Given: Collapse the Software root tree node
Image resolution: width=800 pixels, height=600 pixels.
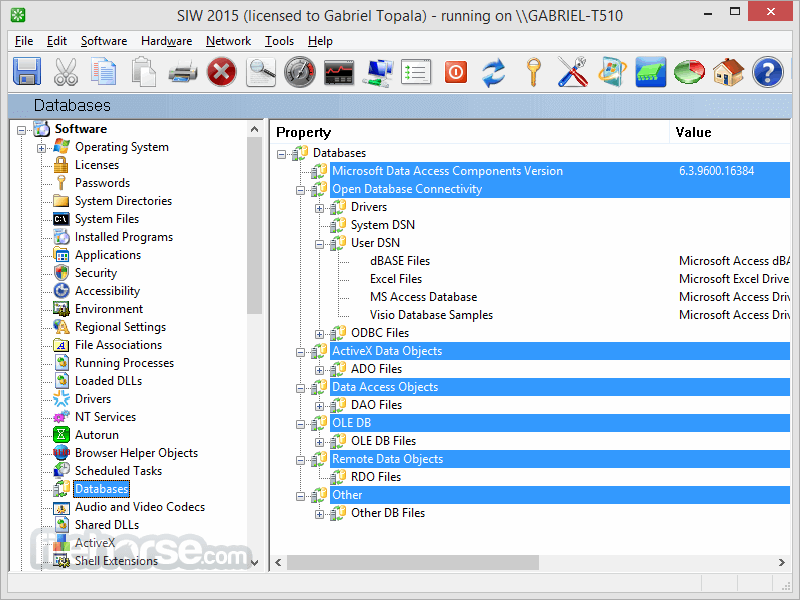Looking at the screenshot, I should (21, 130).
